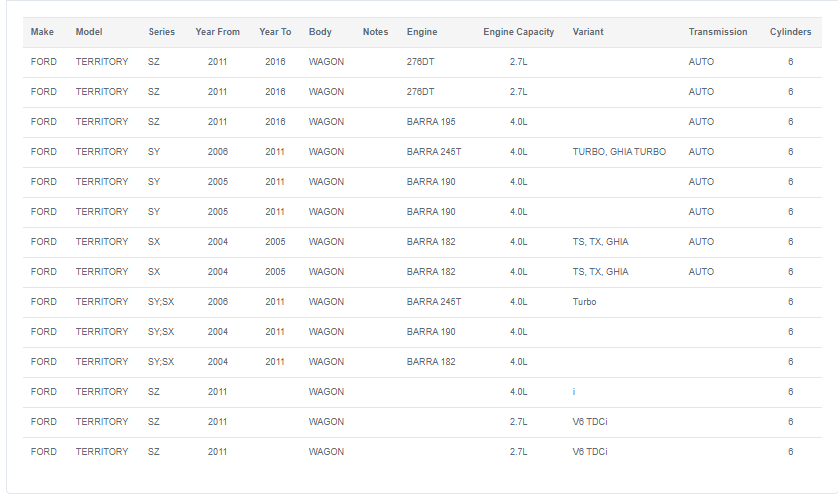
Task: Select the first V6 TDCi variant cell
Action: click(589, 422)
